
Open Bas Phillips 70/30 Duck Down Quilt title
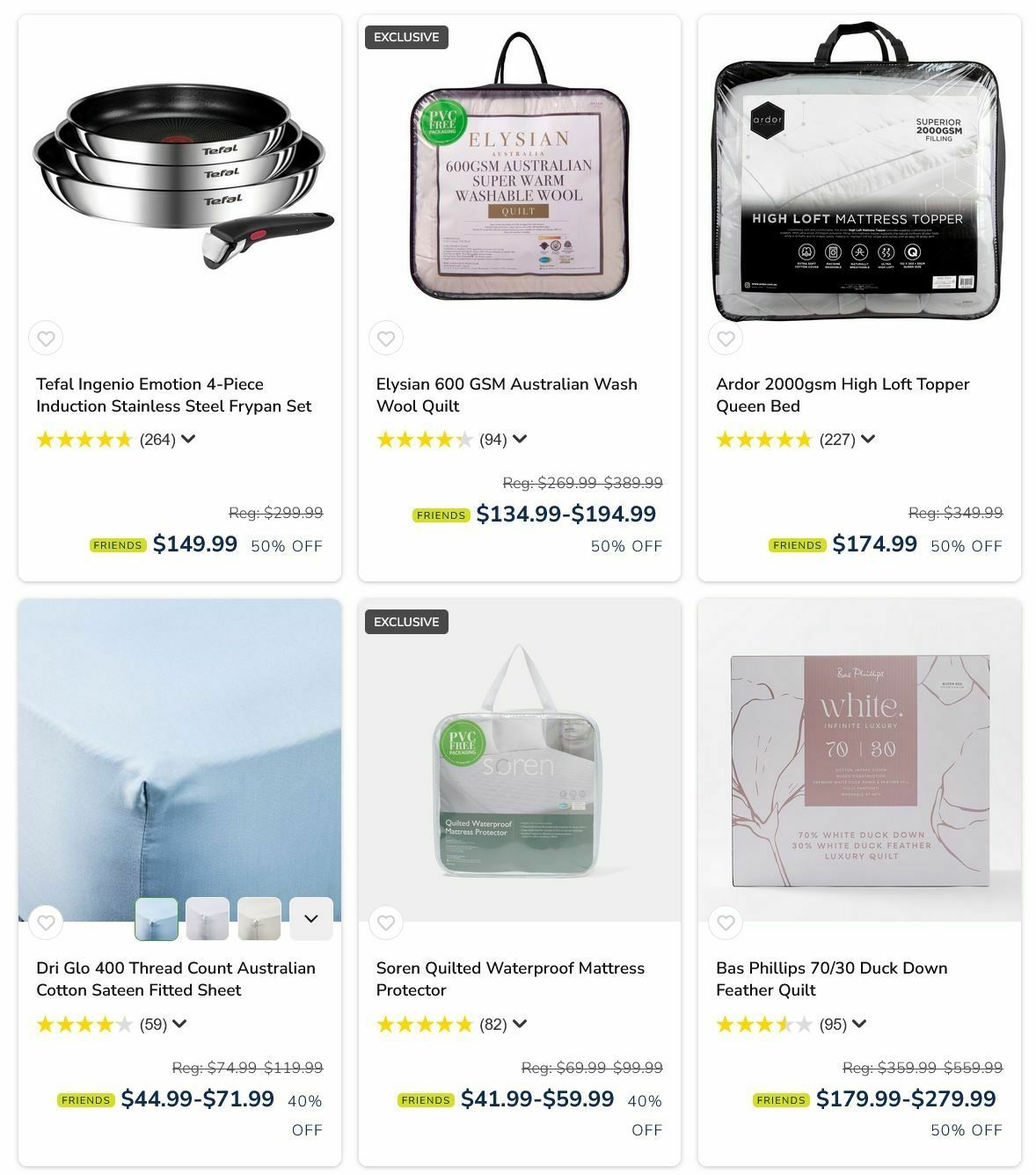832,979
